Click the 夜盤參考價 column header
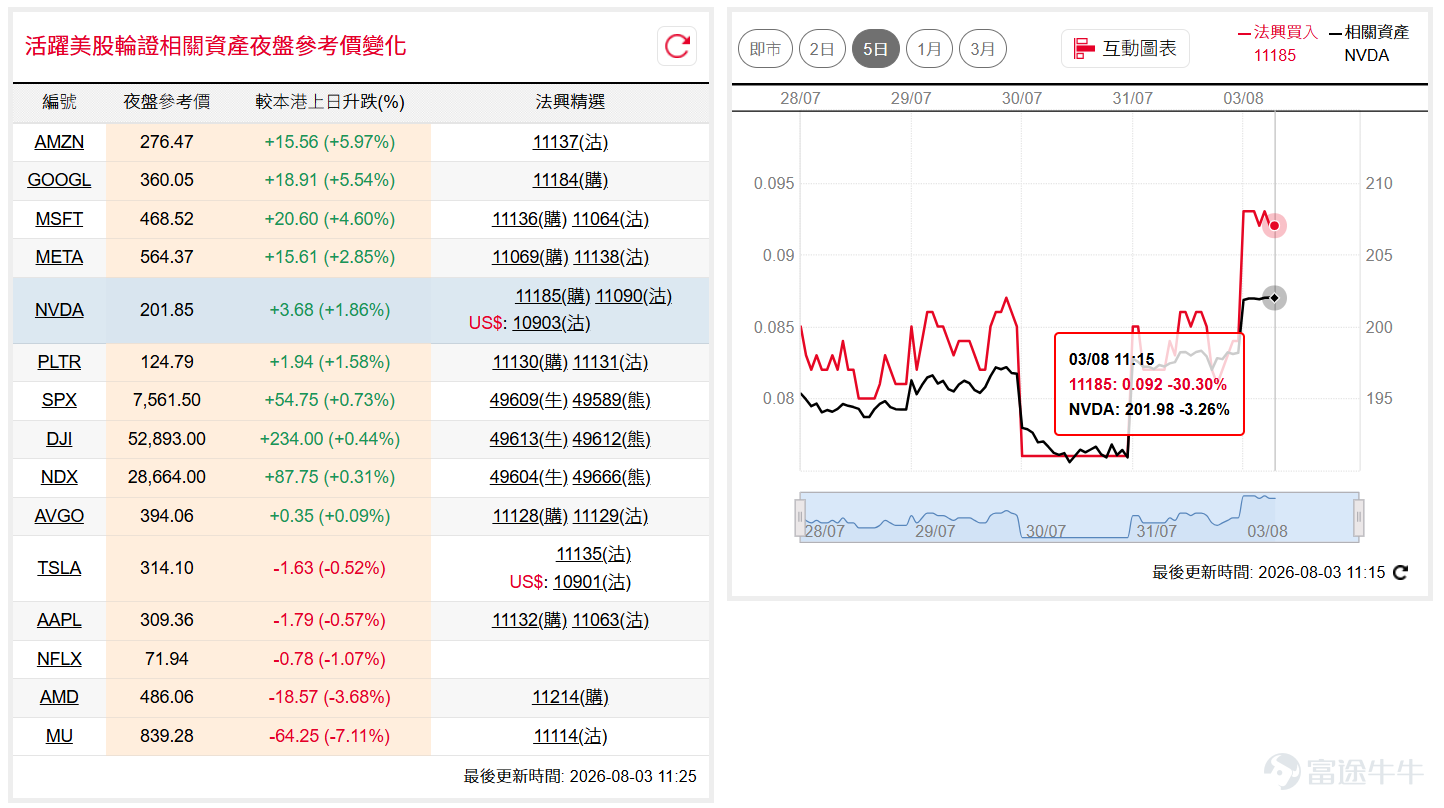 point(167,102)
